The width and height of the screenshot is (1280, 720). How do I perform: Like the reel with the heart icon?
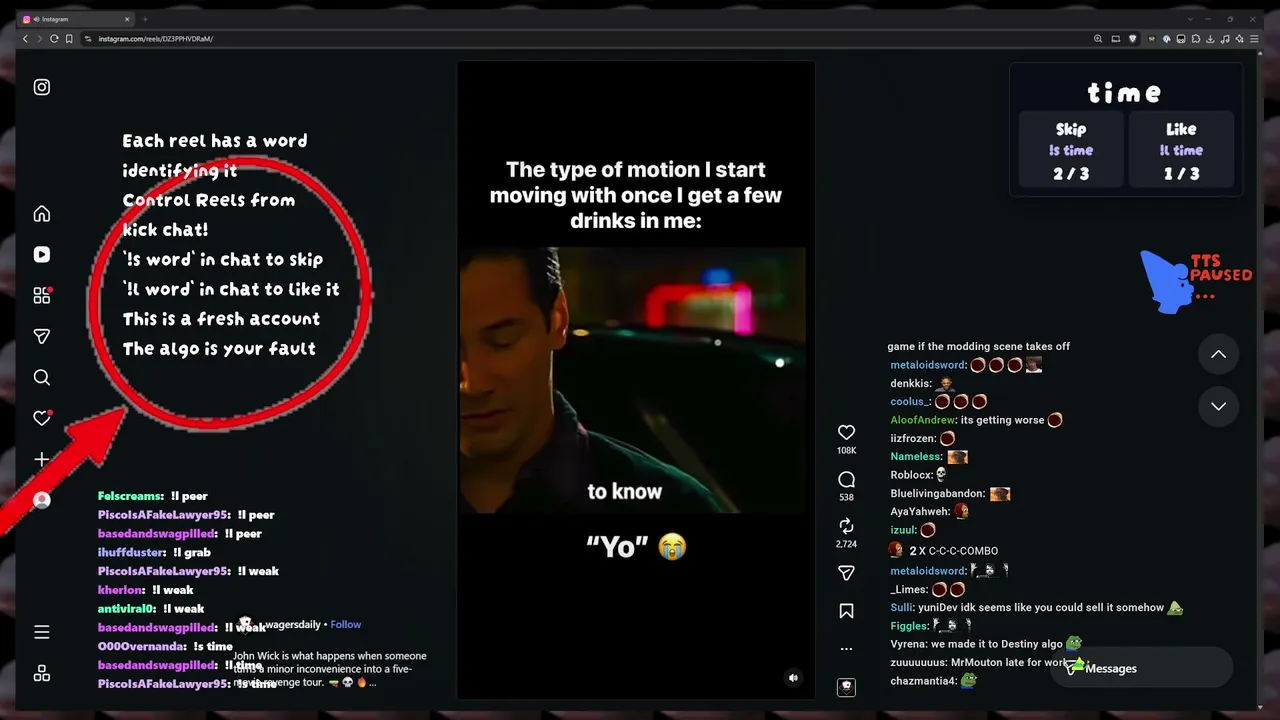coord(846,432)
